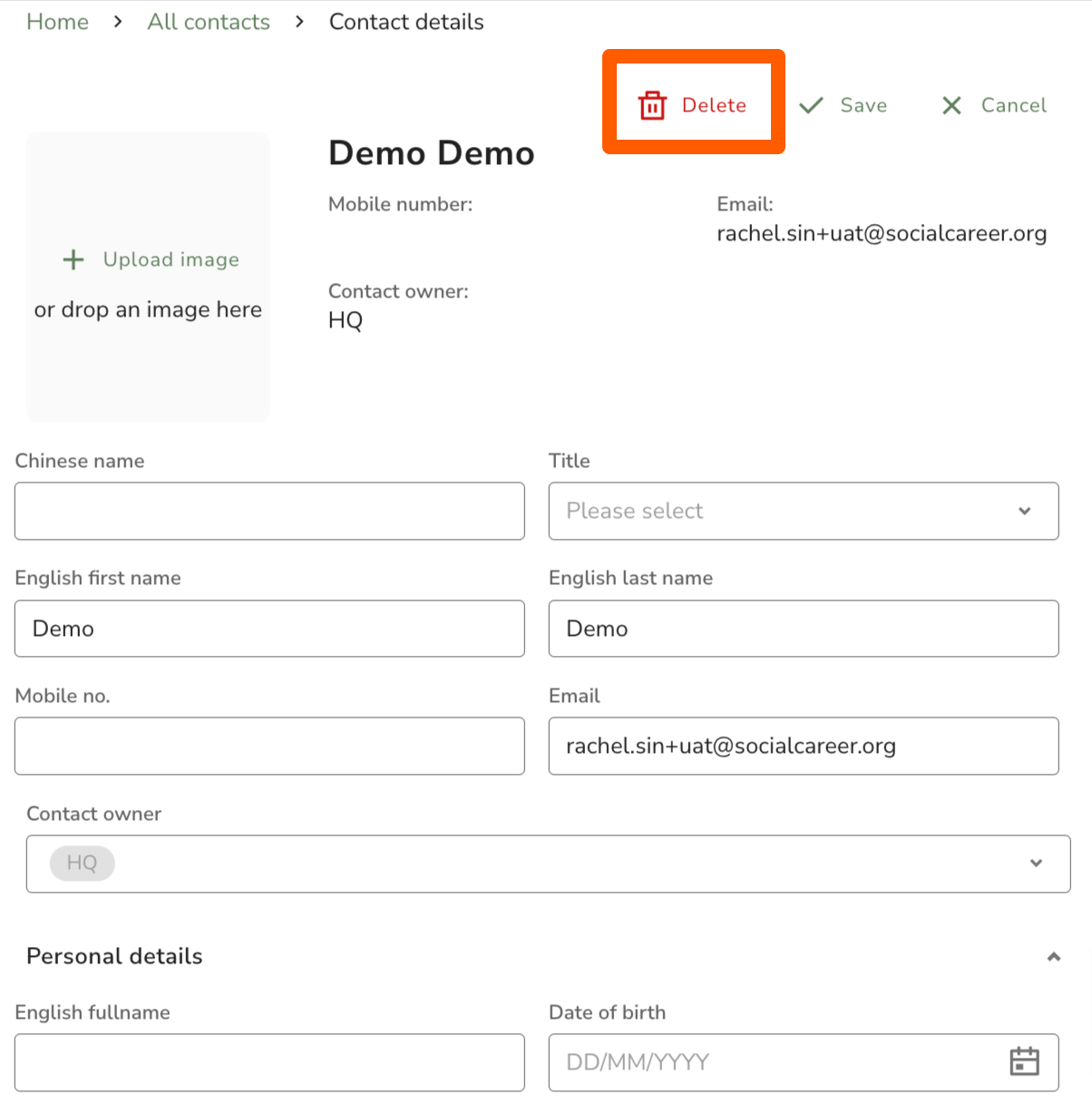Click the red trash Delete icon

pos(652,105)
